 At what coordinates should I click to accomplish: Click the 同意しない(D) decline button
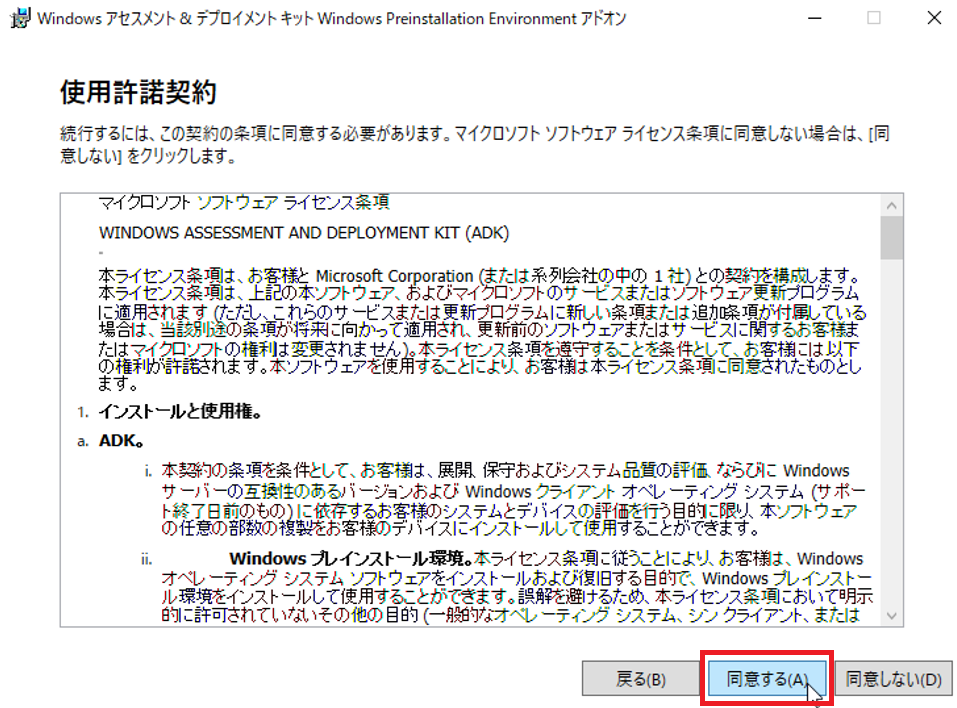click(x=894, y=678)
